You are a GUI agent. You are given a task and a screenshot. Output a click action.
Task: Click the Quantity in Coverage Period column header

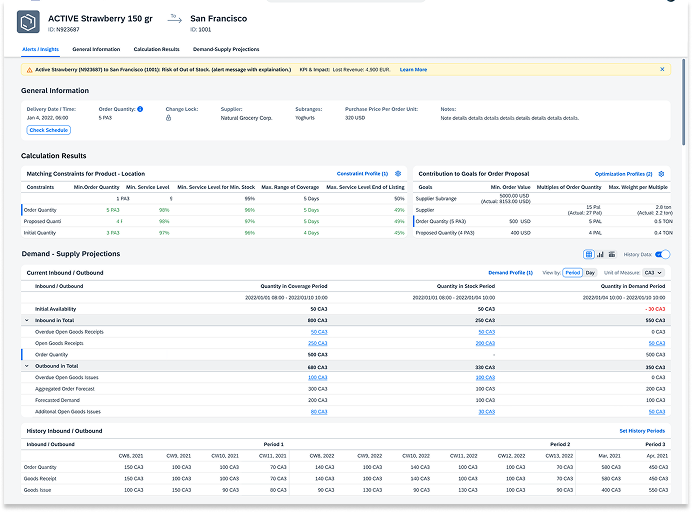(x=294, y=286)
